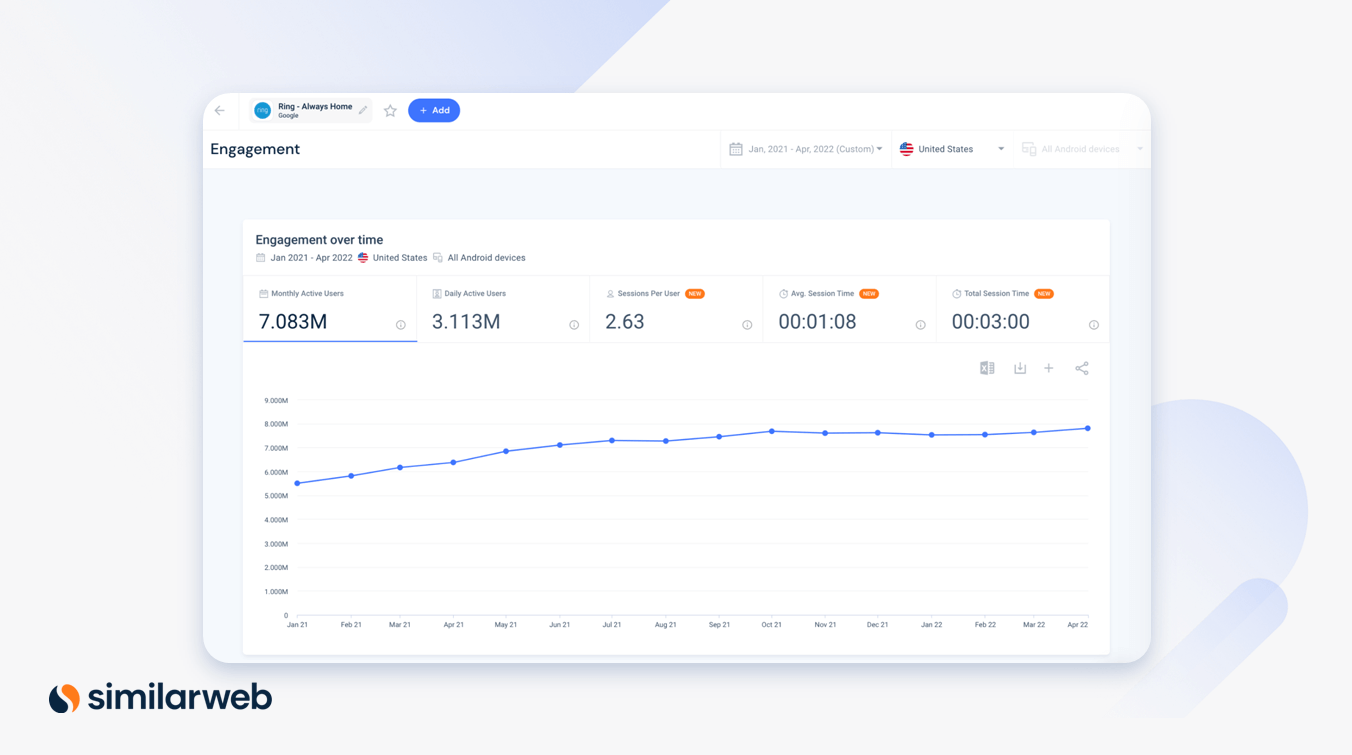Star the app as favorite
1352x755 pixels.
pos(390,111)
